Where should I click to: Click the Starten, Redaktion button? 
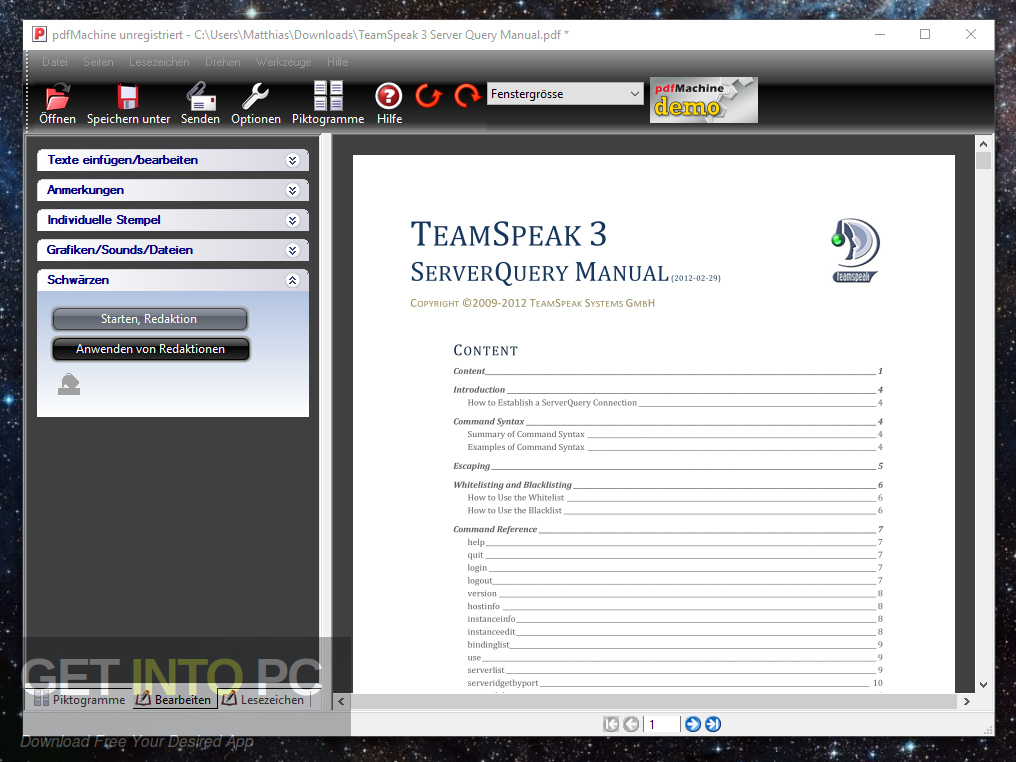149,319
